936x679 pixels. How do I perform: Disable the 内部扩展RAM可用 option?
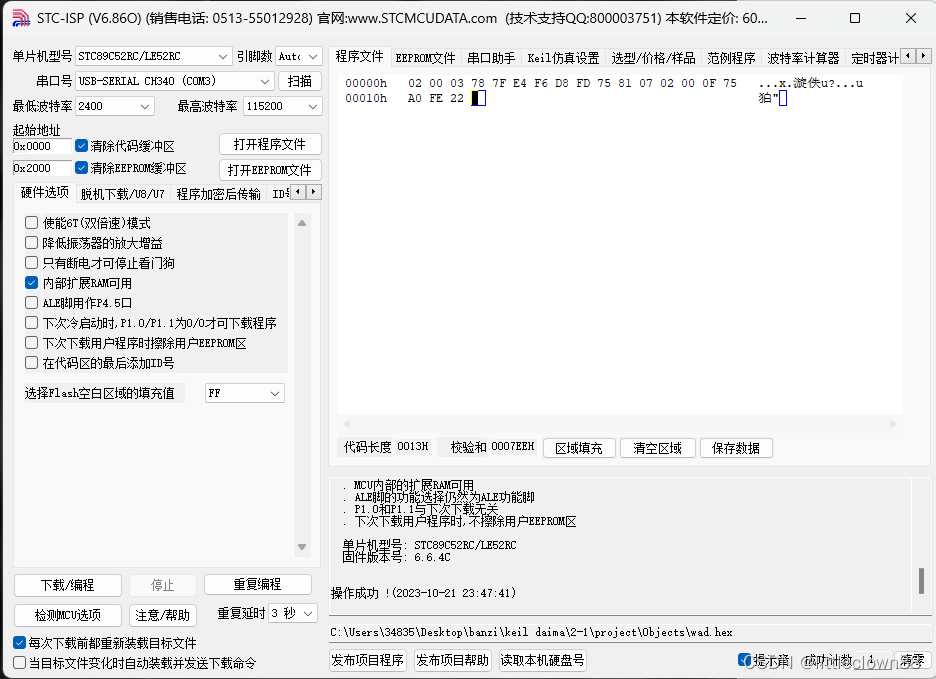pos(31,282)
